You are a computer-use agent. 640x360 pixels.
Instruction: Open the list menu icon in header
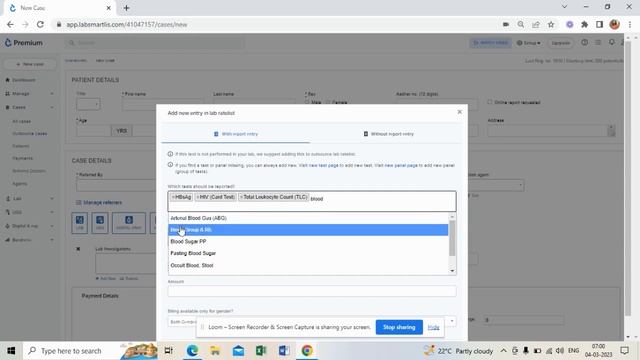pos(598,42)
